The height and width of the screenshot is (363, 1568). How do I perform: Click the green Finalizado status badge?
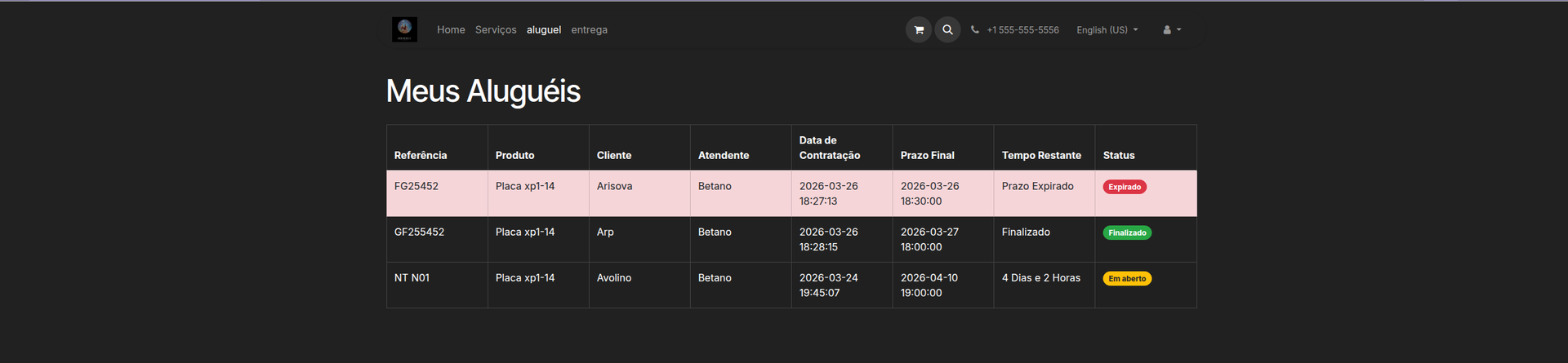tap(1127, 232)
